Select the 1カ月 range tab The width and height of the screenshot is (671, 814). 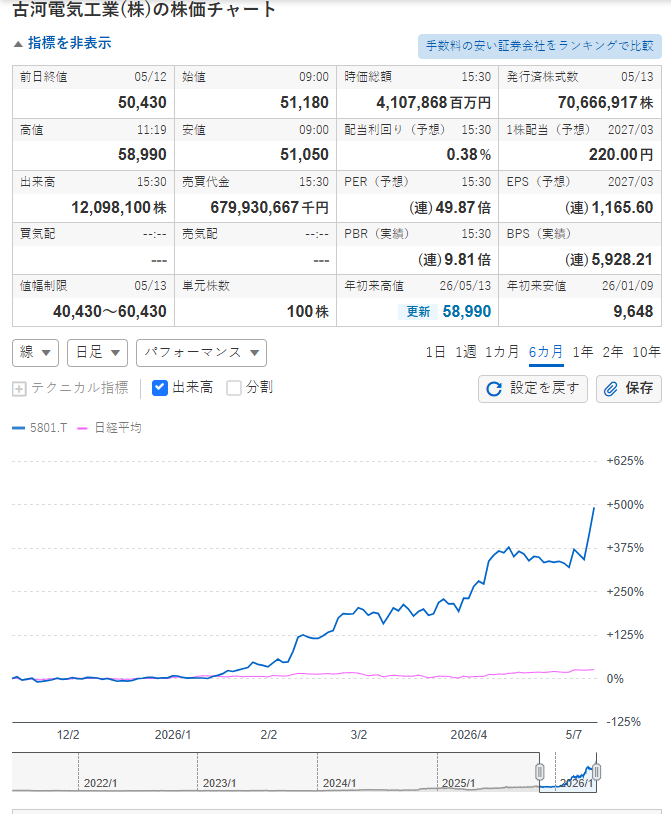tap(502, 352)
